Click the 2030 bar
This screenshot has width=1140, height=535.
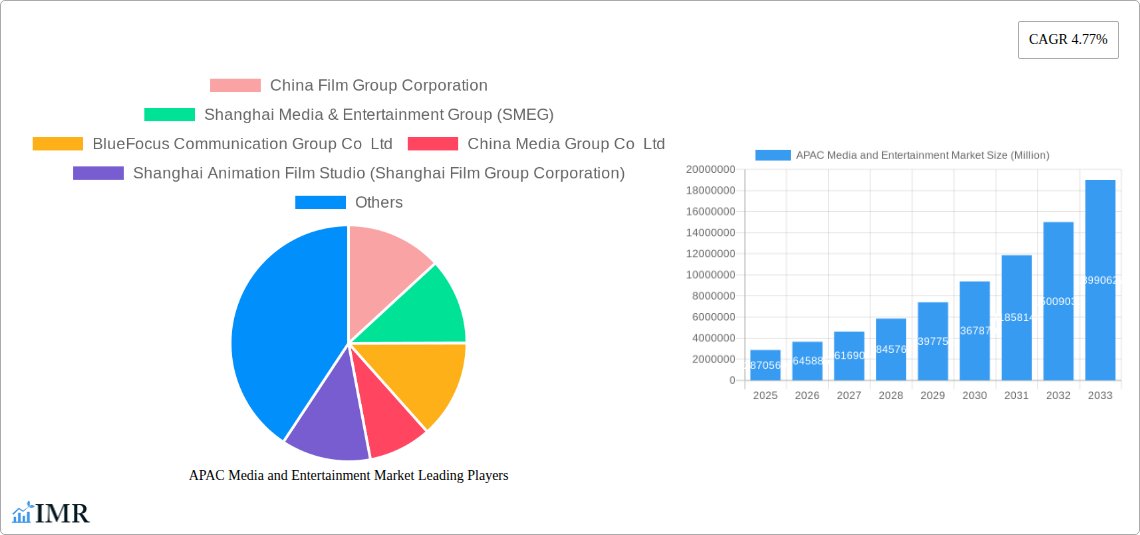click(975, 331)
